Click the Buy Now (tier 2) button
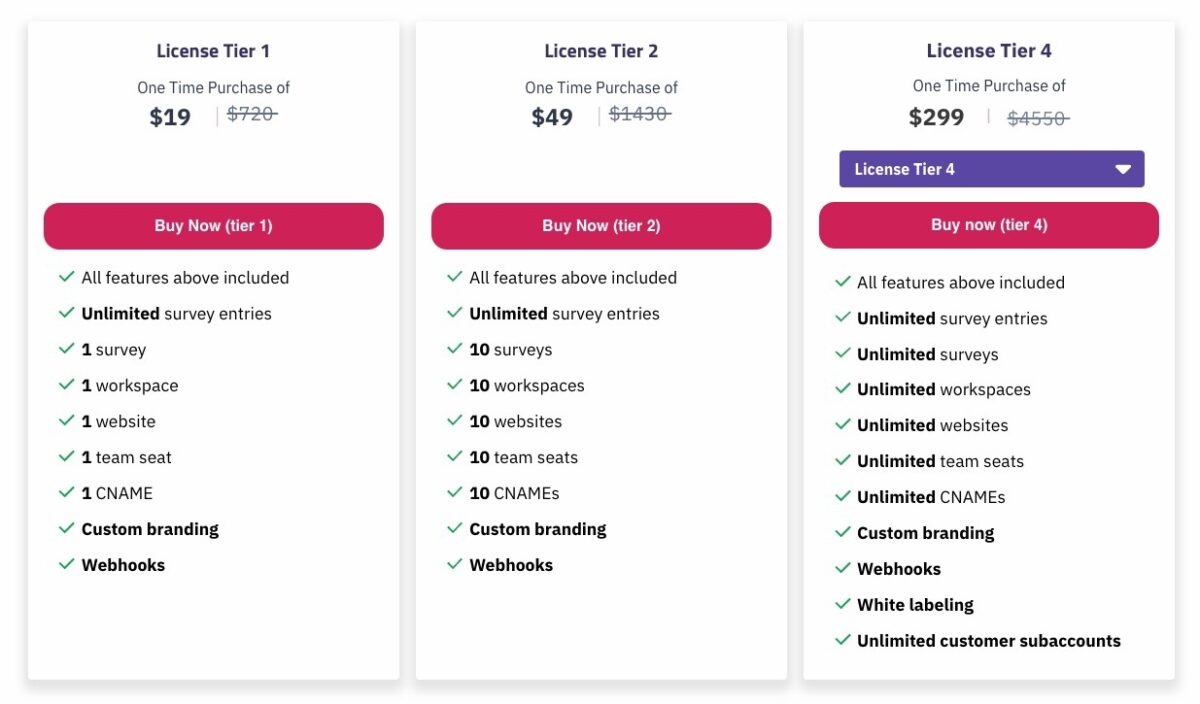This screenshot has width=1200, height=704. pos(601,226)
